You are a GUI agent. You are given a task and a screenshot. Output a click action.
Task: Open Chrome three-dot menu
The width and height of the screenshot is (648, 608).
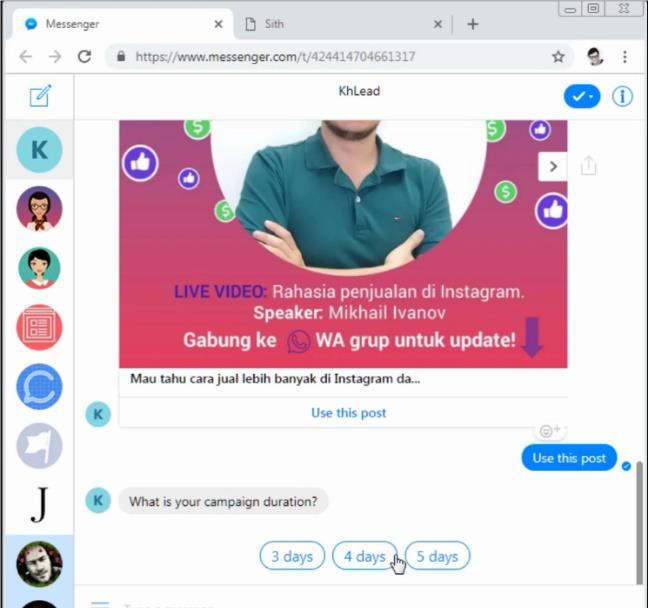tap(625, 56)
